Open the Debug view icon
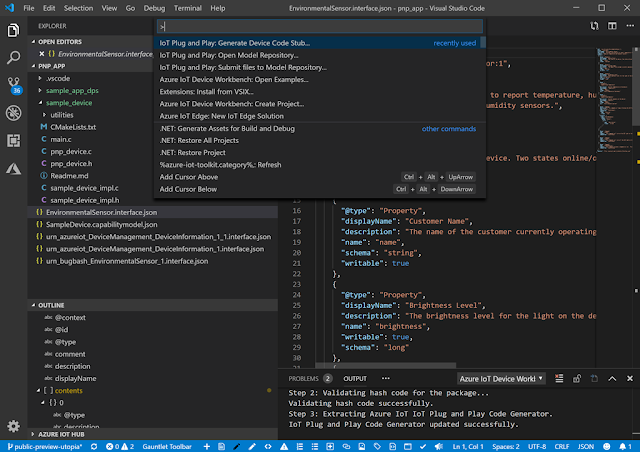The height and width of the screenshot is (452, 640). coord(14,114)
